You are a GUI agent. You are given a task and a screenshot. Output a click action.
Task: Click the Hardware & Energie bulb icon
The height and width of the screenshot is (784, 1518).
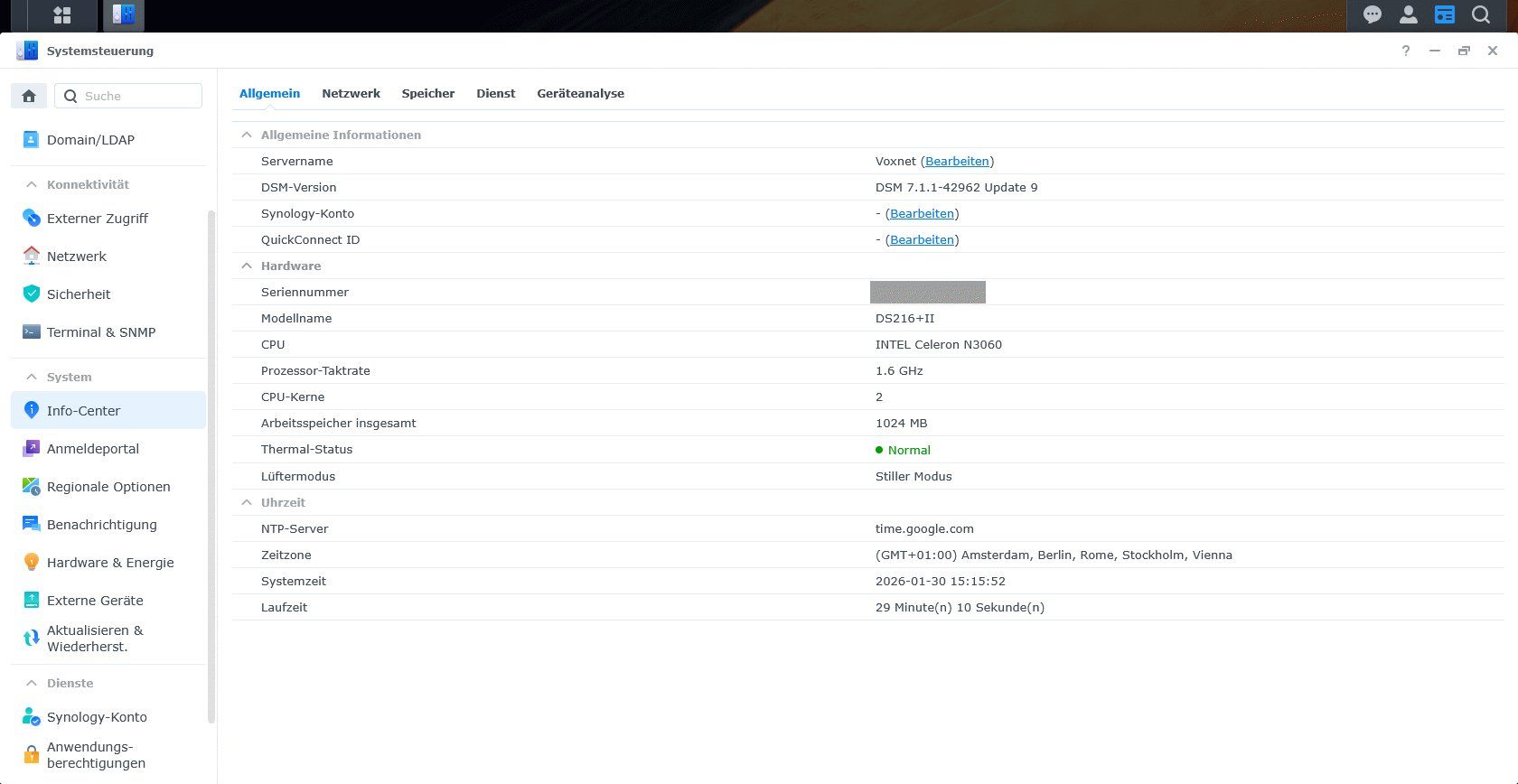31,563
